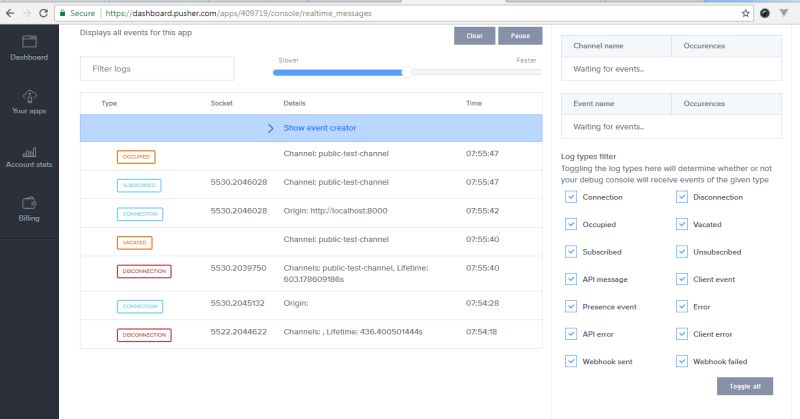Click the Socket column header

click(221, 103)
